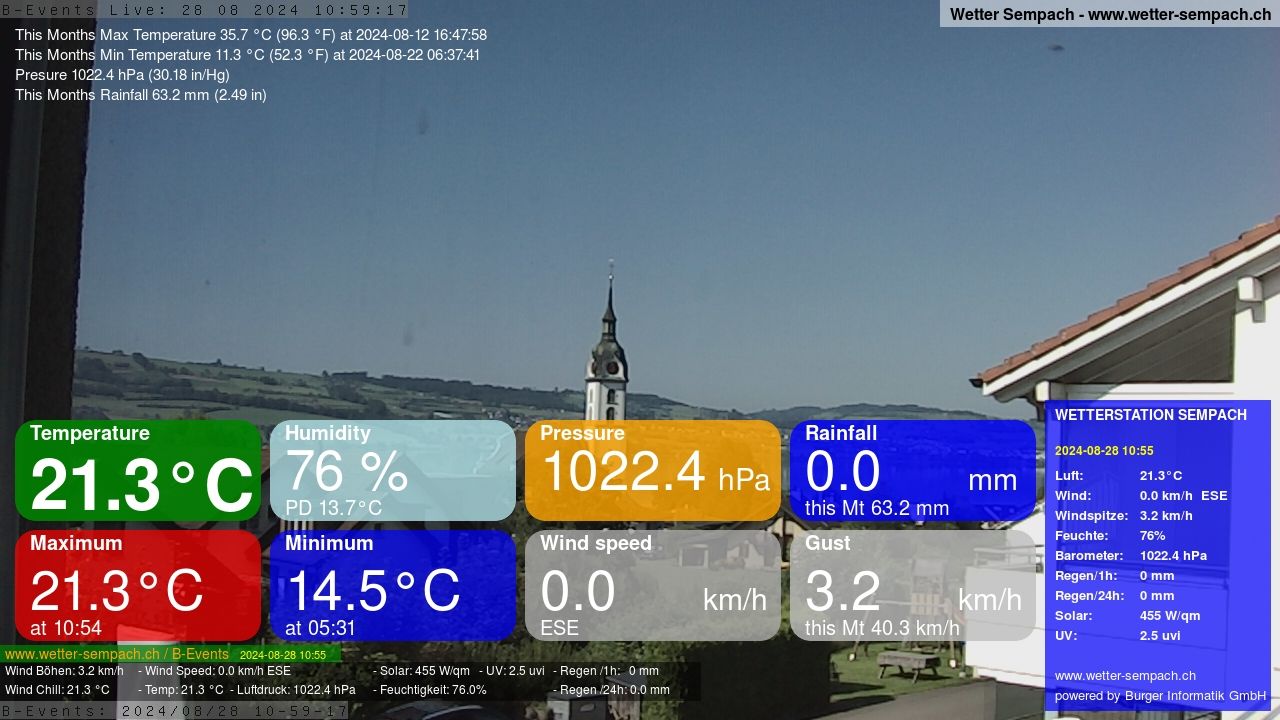The height and width of the screenshot is (720, 1280).
Task: Click the WETTERSTATION SEMPACH panel title
Action: click(x=1151, y=415)
